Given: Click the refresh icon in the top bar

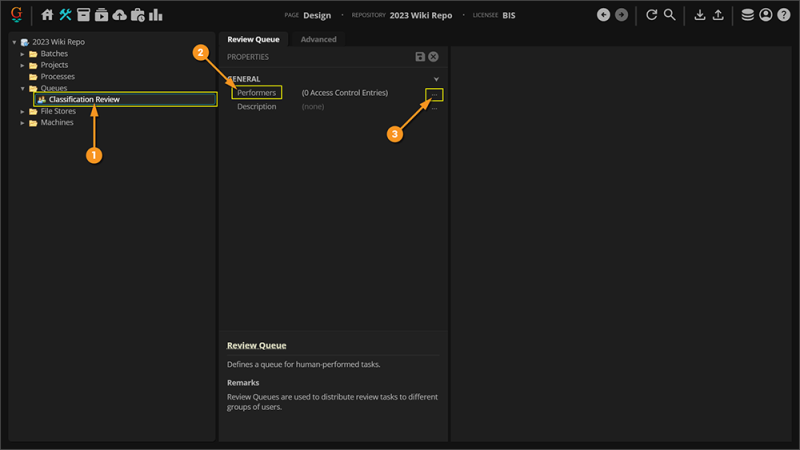Looking at the screenshot, I should click(652, 15).
